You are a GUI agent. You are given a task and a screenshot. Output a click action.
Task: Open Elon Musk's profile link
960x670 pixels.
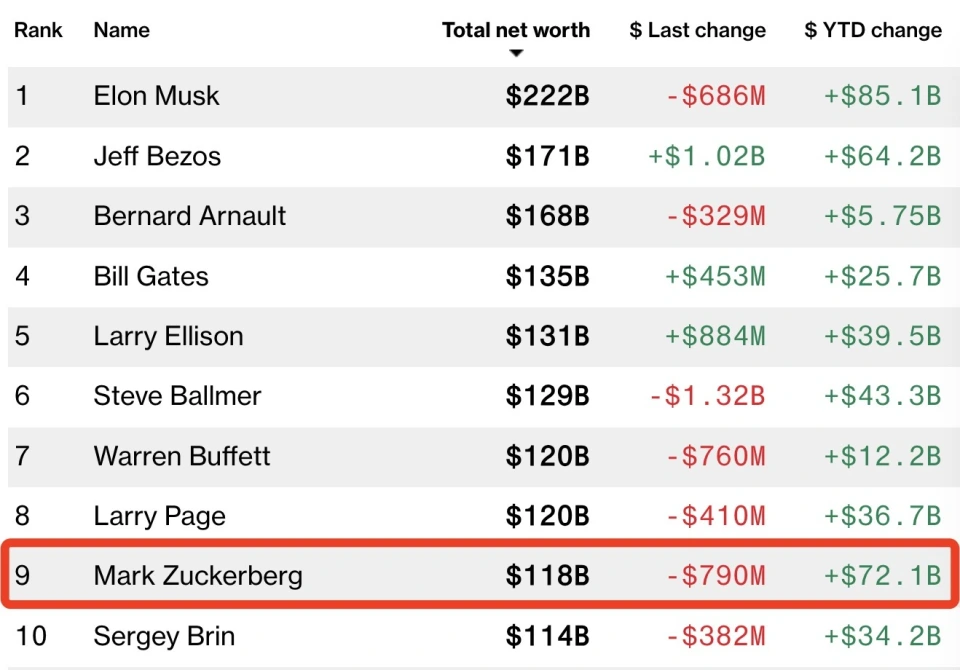click(x=156, y=96)
